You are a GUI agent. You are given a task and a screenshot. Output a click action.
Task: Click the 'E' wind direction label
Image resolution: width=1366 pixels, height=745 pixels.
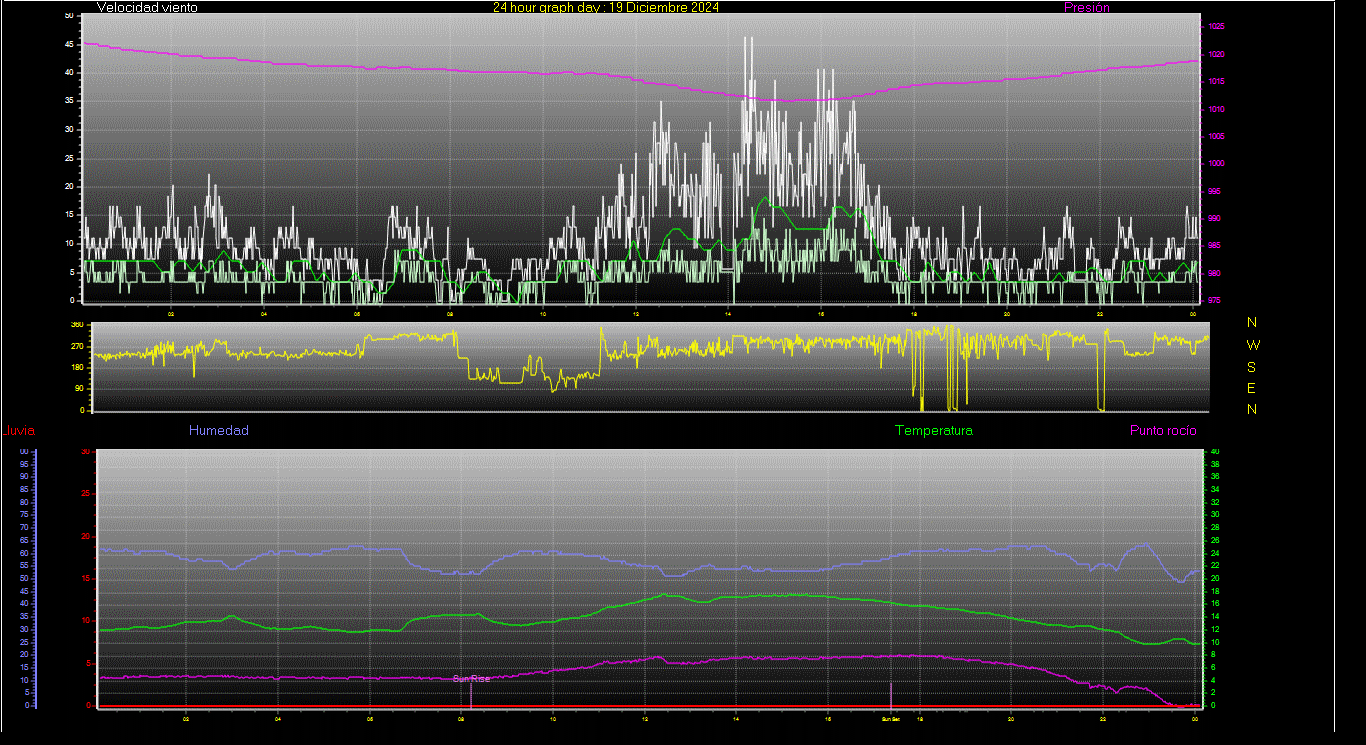tap(1252, 388)
